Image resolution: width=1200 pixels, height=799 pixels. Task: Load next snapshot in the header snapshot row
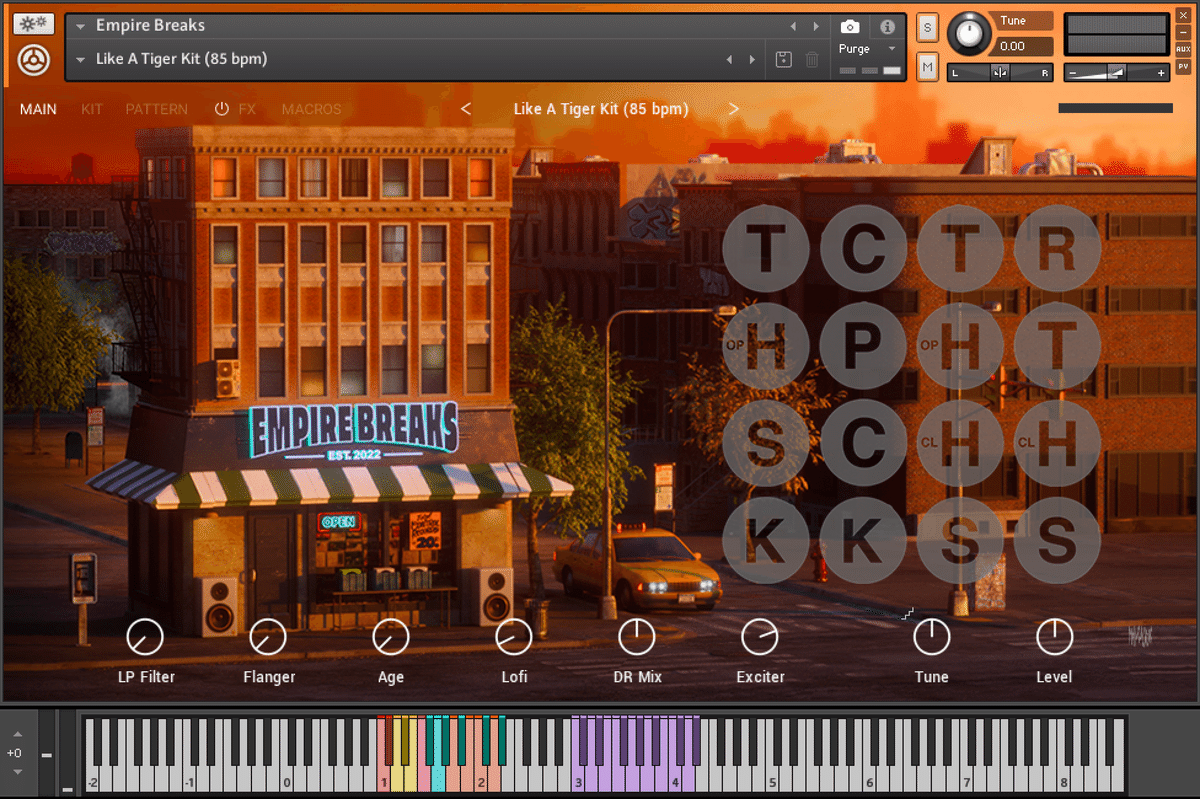753,59
